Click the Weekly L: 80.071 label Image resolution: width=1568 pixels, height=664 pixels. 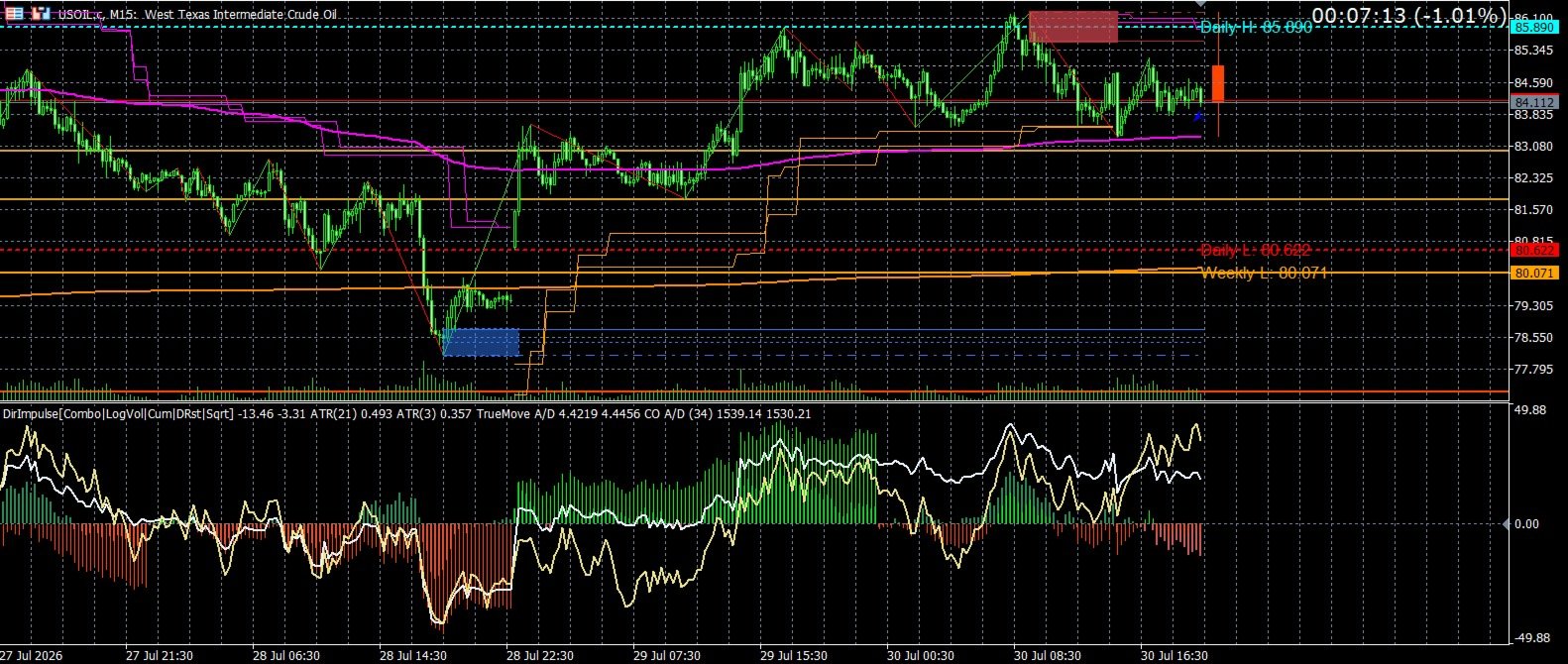[x=1264, y=273]
